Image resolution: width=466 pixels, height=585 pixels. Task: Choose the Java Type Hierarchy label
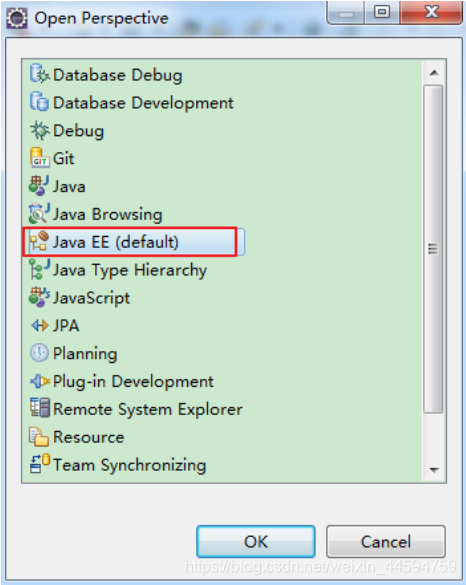130,270
